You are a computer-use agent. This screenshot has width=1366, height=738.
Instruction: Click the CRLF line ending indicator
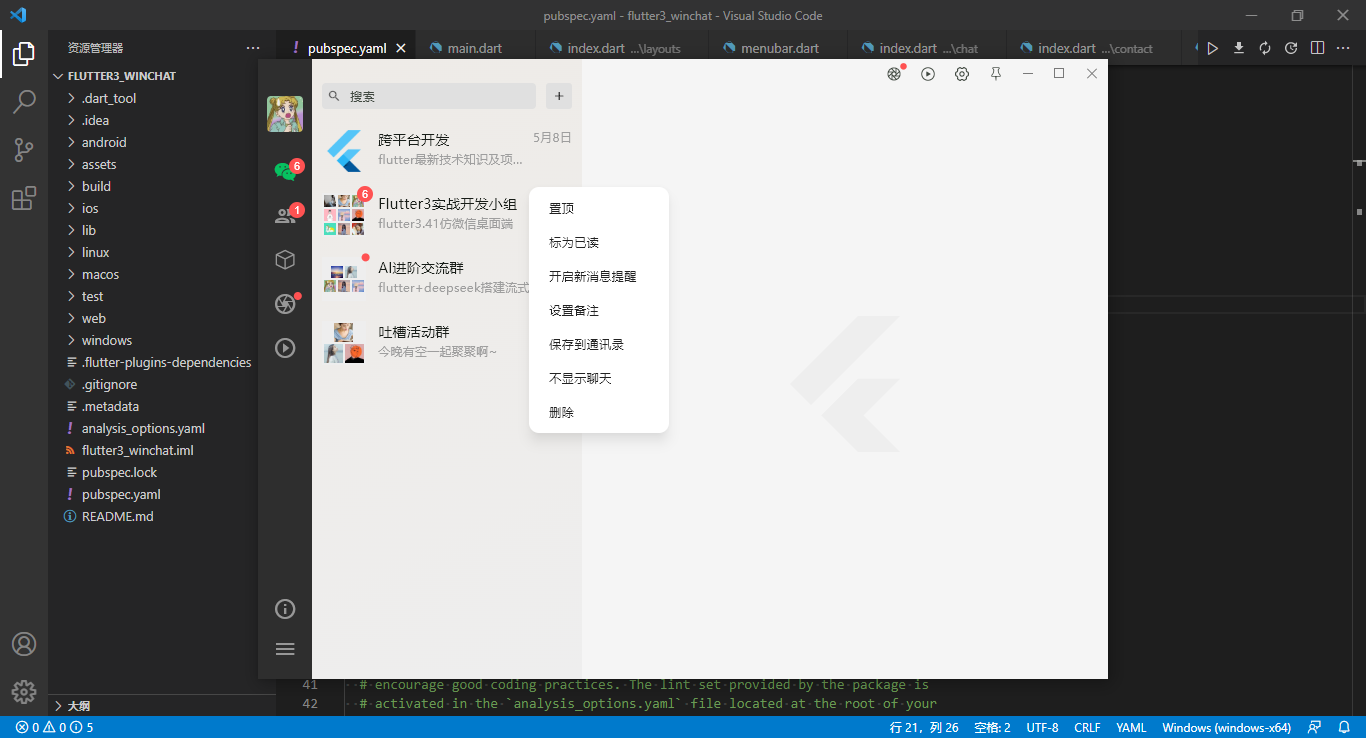point(1087,727)
